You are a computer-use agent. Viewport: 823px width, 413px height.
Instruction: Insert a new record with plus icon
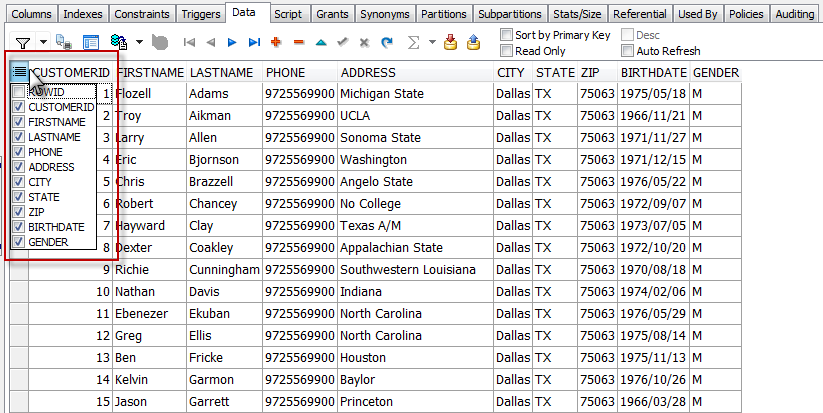[x=276, y=43]
